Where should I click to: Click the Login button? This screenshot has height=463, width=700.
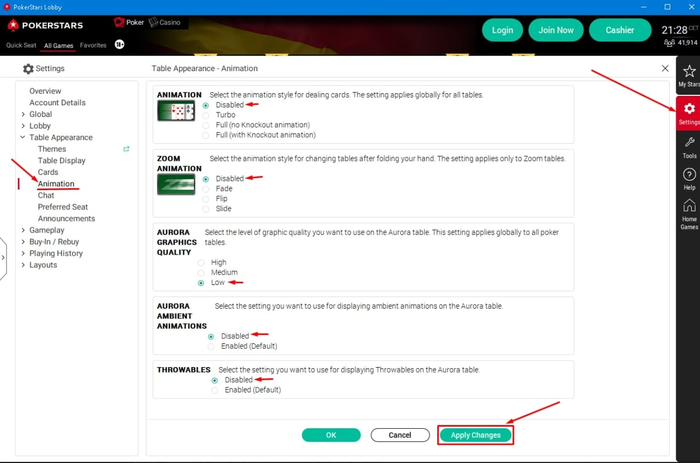pos(502,30)
